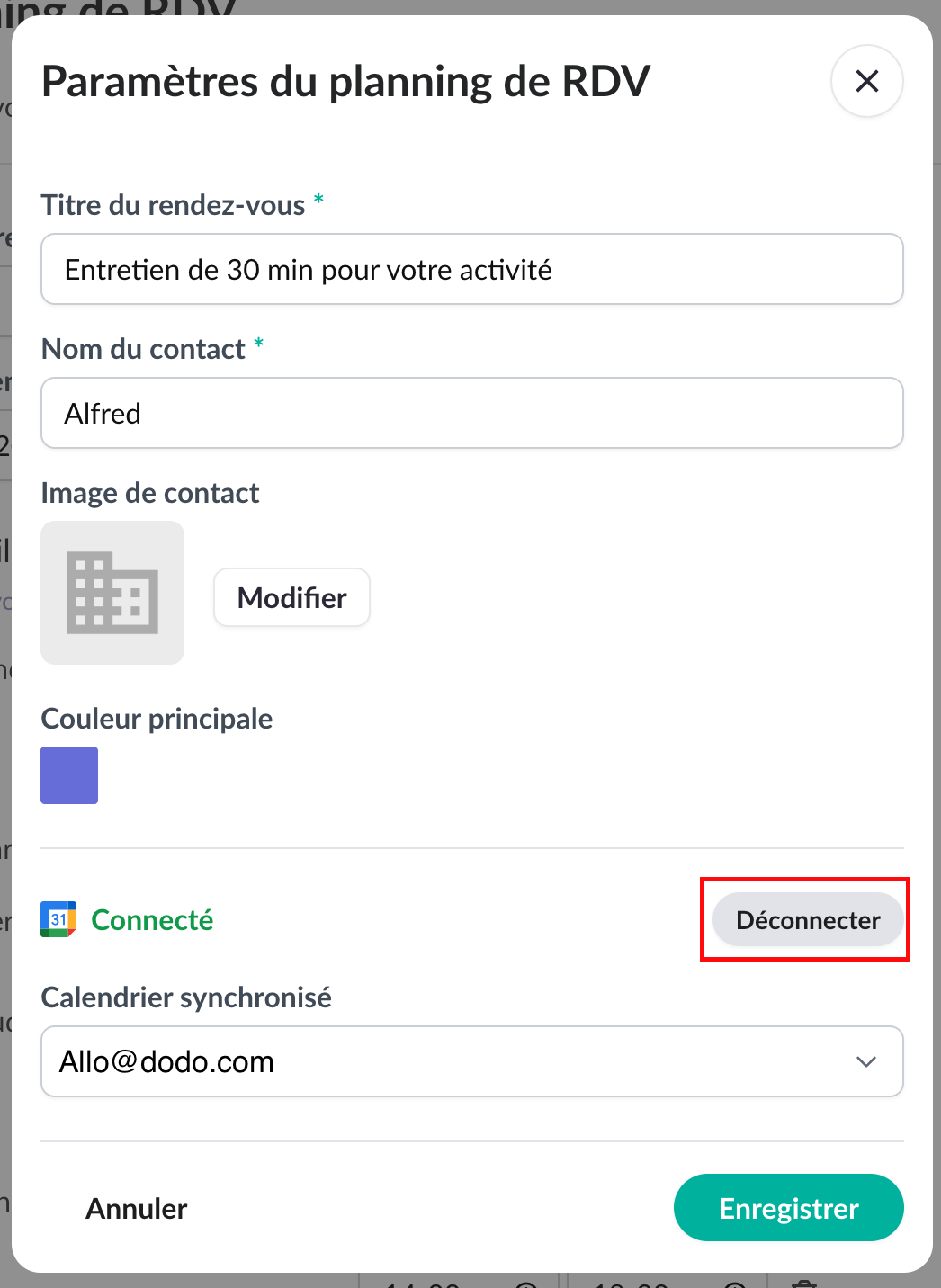The height and width of the screenshot is (1288, 941).
Task: Click the building placeholder contact image
Action: tap(112, 593)
